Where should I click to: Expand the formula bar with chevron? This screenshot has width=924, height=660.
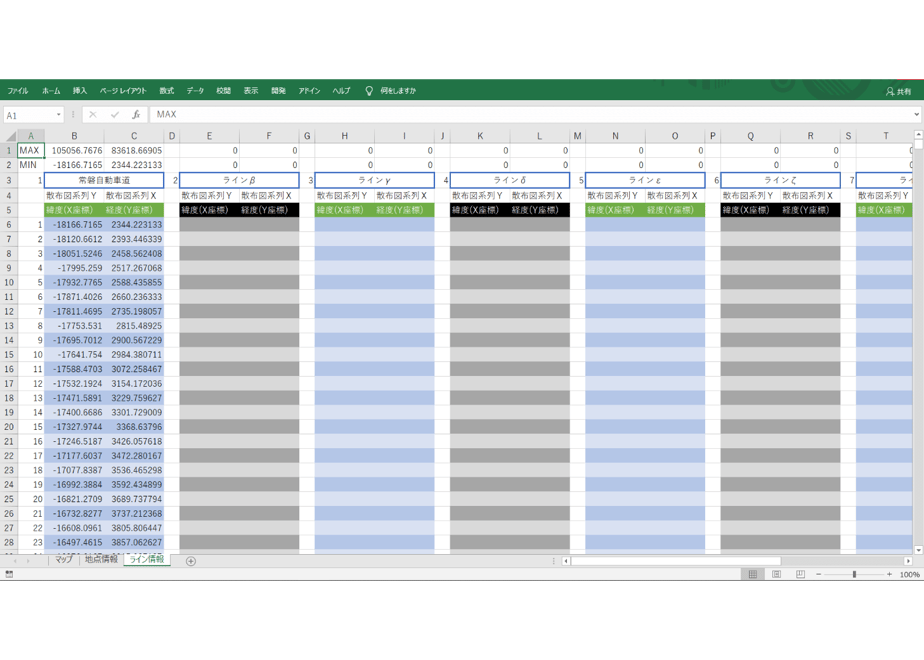pos(916,115)
